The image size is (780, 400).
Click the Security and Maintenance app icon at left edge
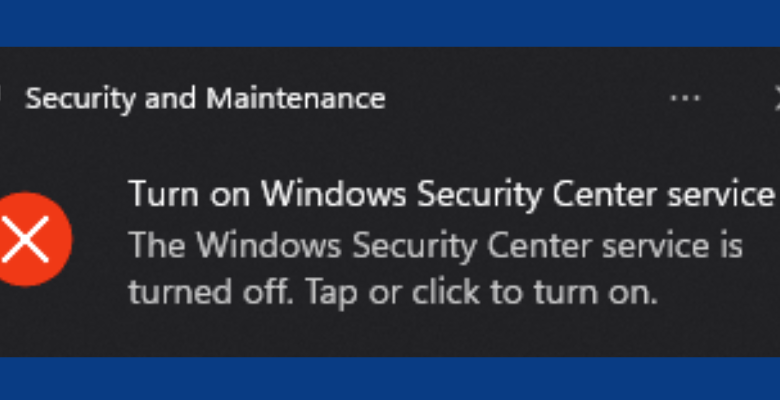3,98
